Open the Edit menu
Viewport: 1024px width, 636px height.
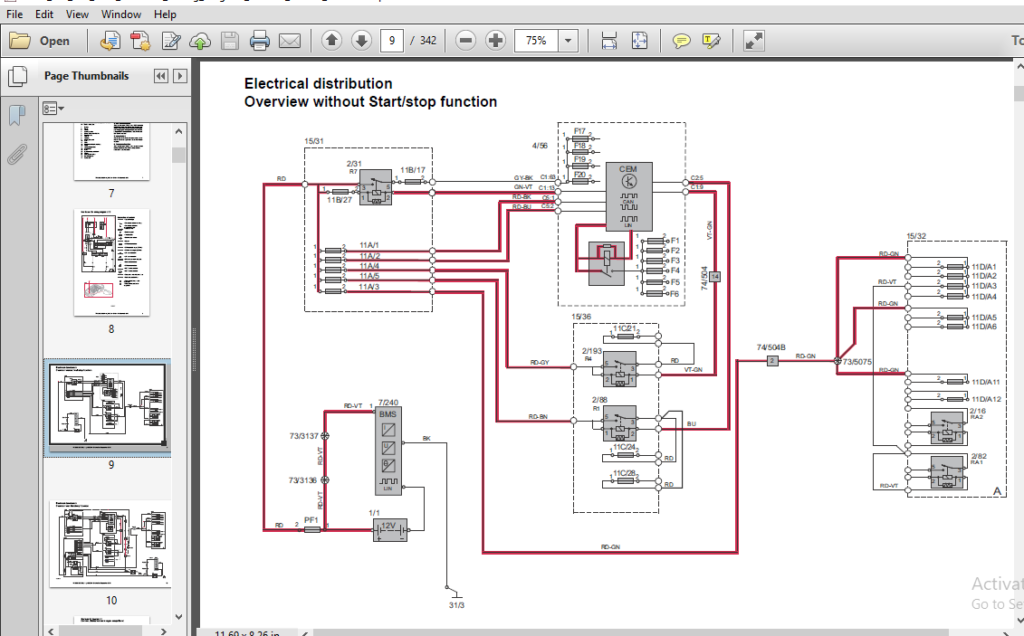[44, 14]
